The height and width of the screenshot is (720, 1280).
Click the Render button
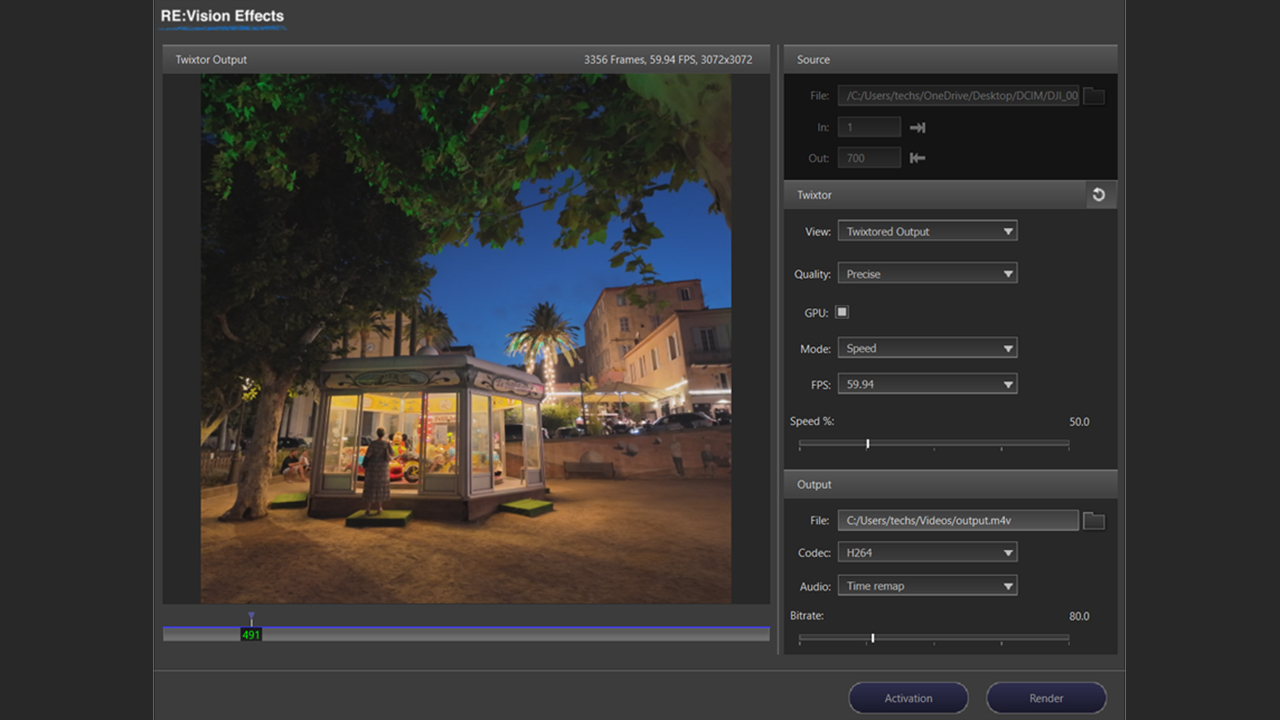coord(1046,698)
